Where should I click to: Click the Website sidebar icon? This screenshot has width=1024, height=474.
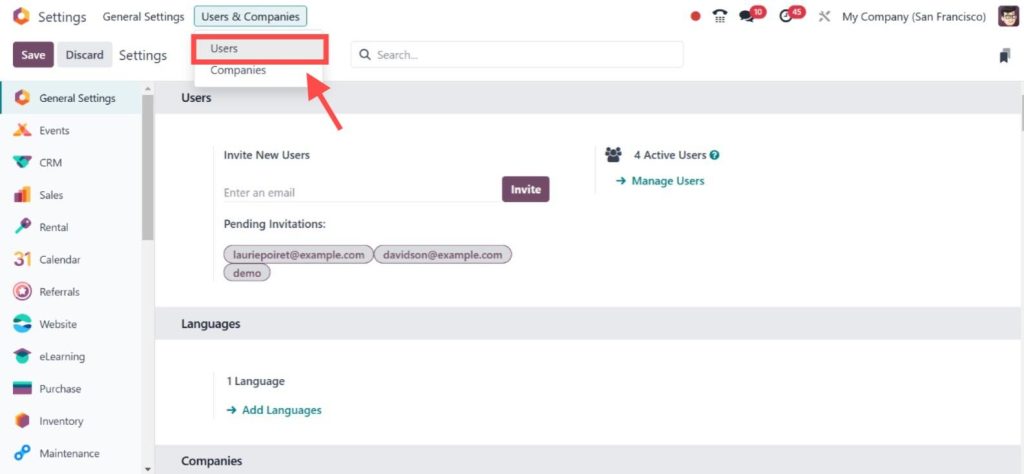pos(22,324)
